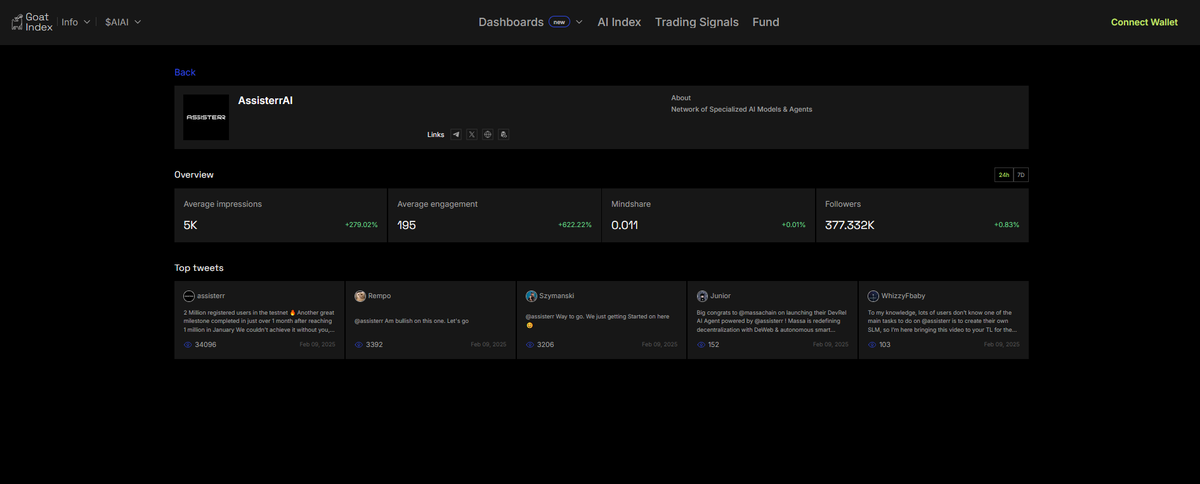Open the website globe link icon
1200x484 pixels.
tap(488, 134)
